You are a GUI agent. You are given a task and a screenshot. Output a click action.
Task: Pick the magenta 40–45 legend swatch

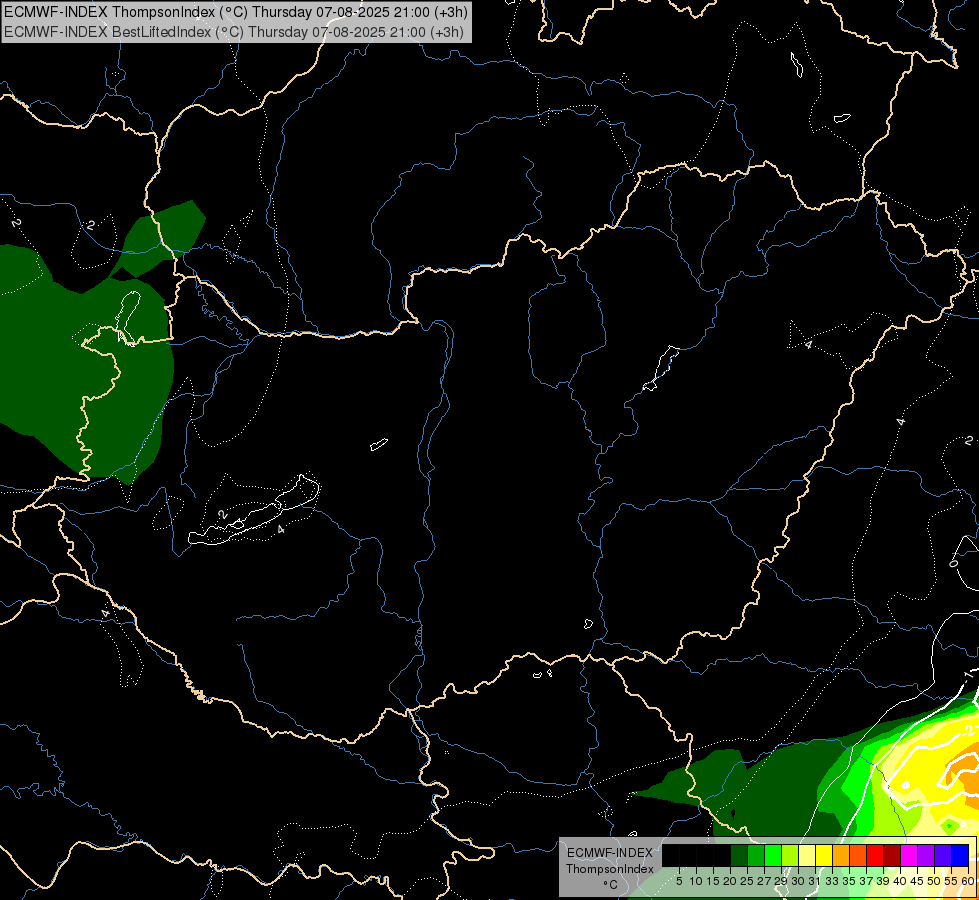[x=909, y=855]
